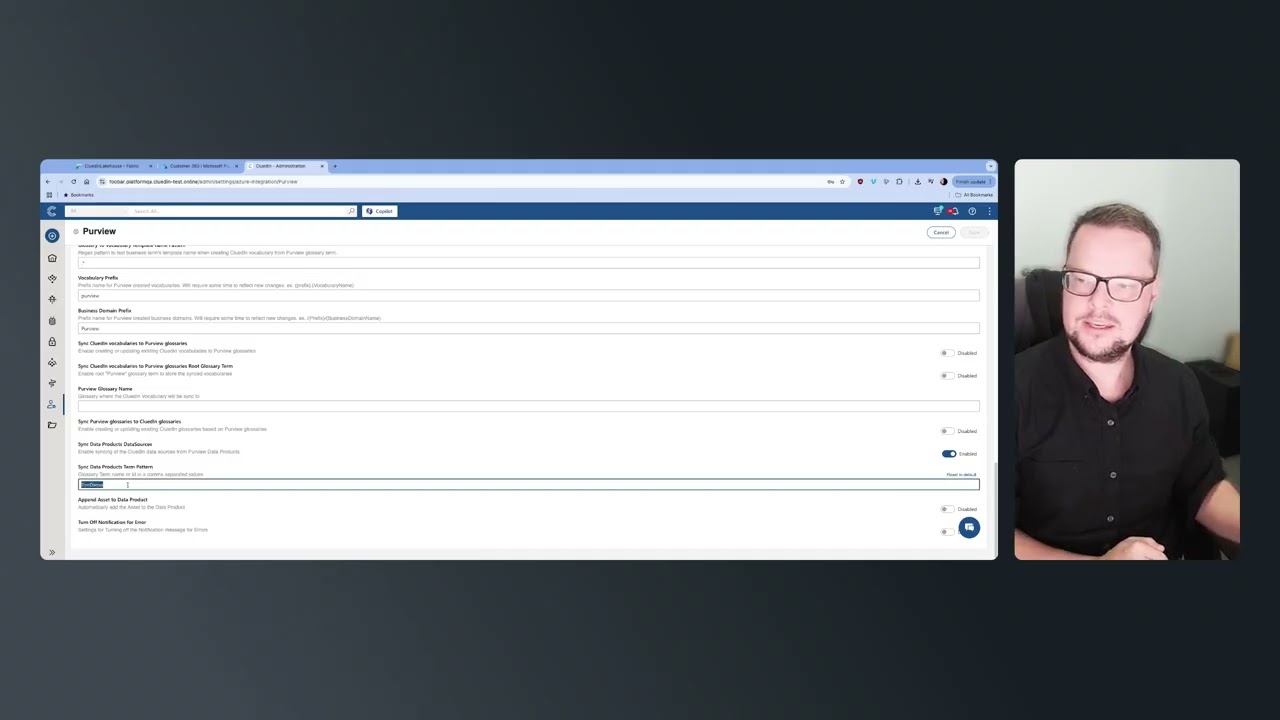Bookmark this page with the star icon

(842, 182)
